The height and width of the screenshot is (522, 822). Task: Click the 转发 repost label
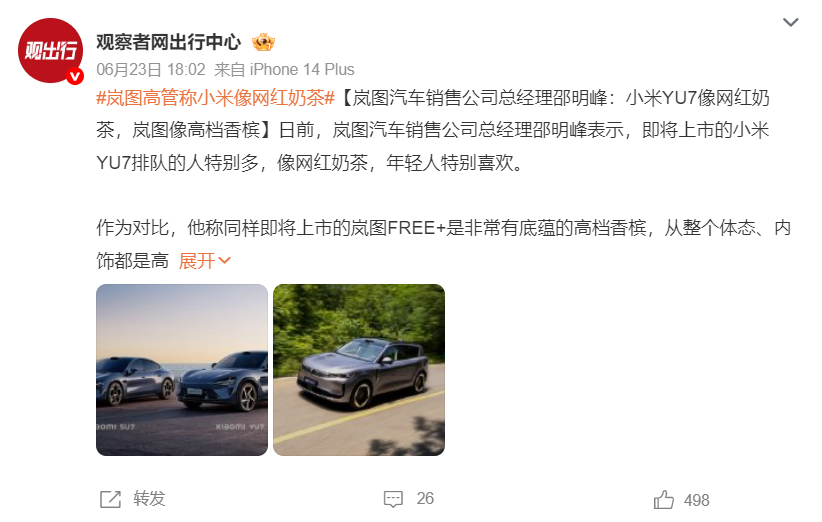coord(149,498)
